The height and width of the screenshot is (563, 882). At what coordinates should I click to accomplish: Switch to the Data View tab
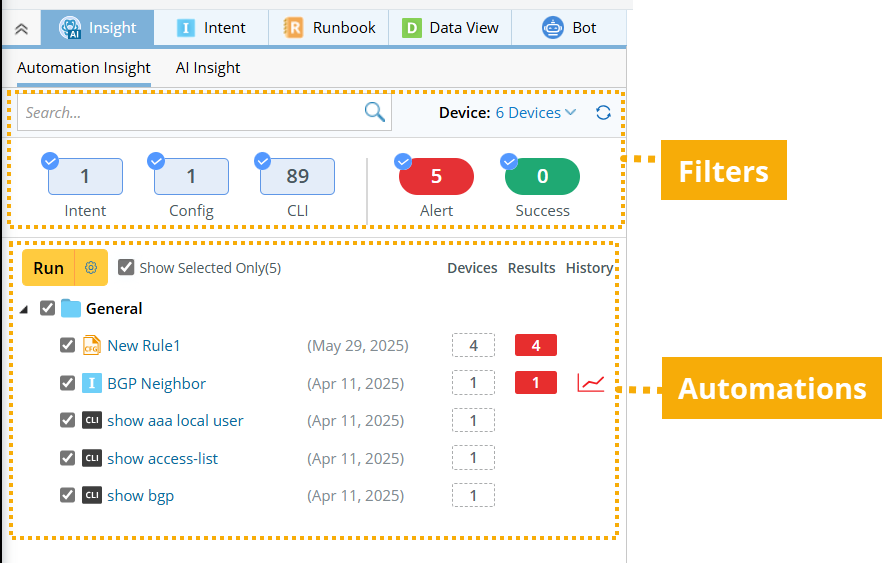click(450, 28)
